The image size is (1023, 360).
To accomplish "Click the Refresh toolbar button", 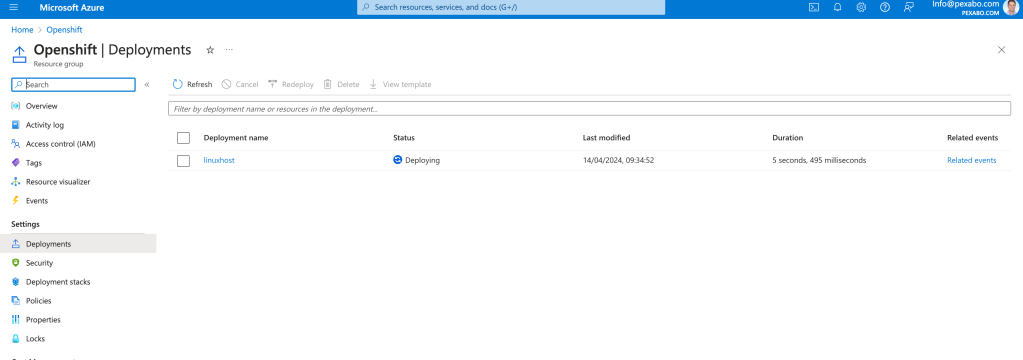I will tap(192, 85).
